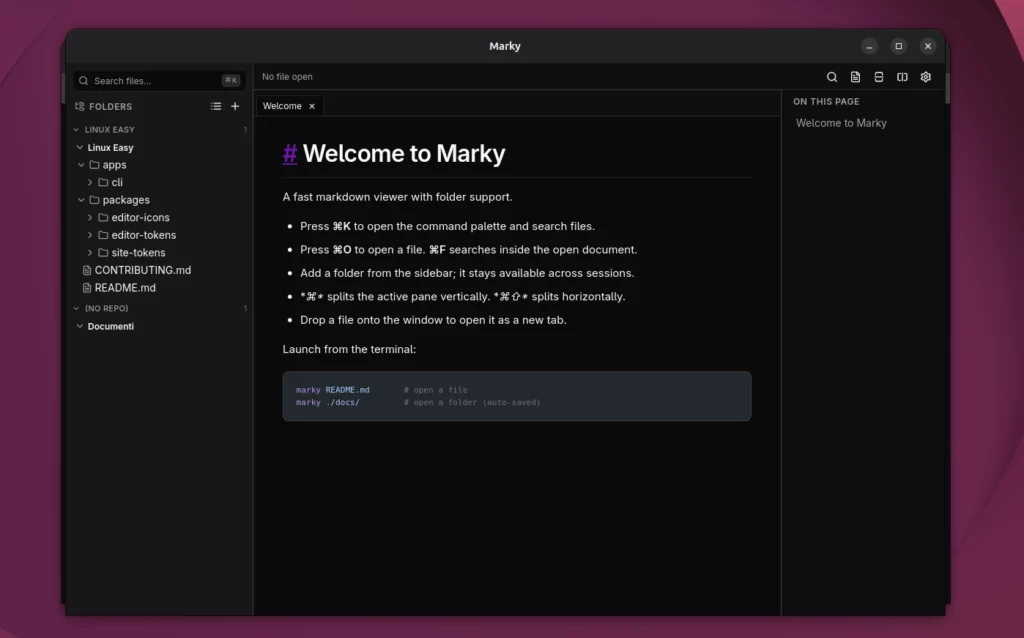This screenshot has width=1024, height=638.
Task: Click the 'Drop a file onto the window' bullet
Action: [x=433, y=320]
